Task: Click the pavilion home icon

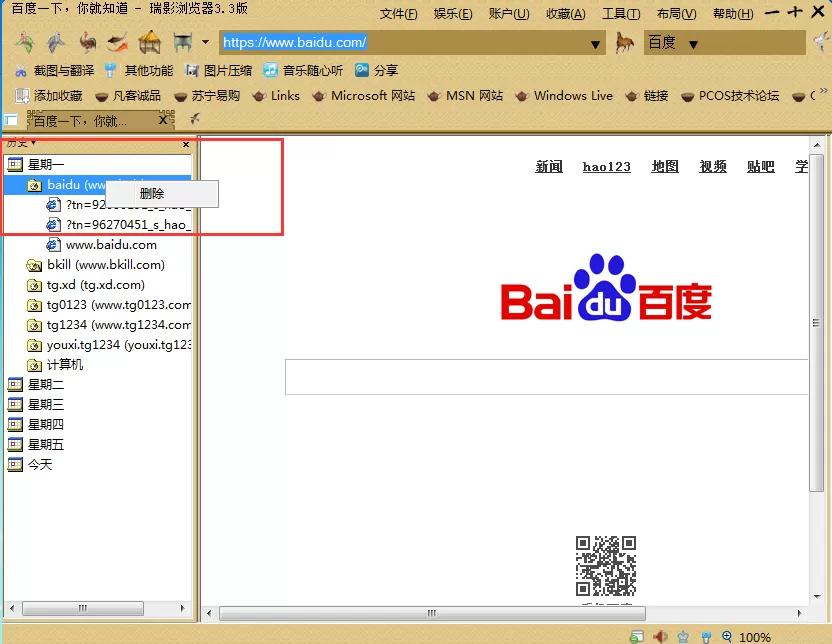Action: [x=150, y=42]
